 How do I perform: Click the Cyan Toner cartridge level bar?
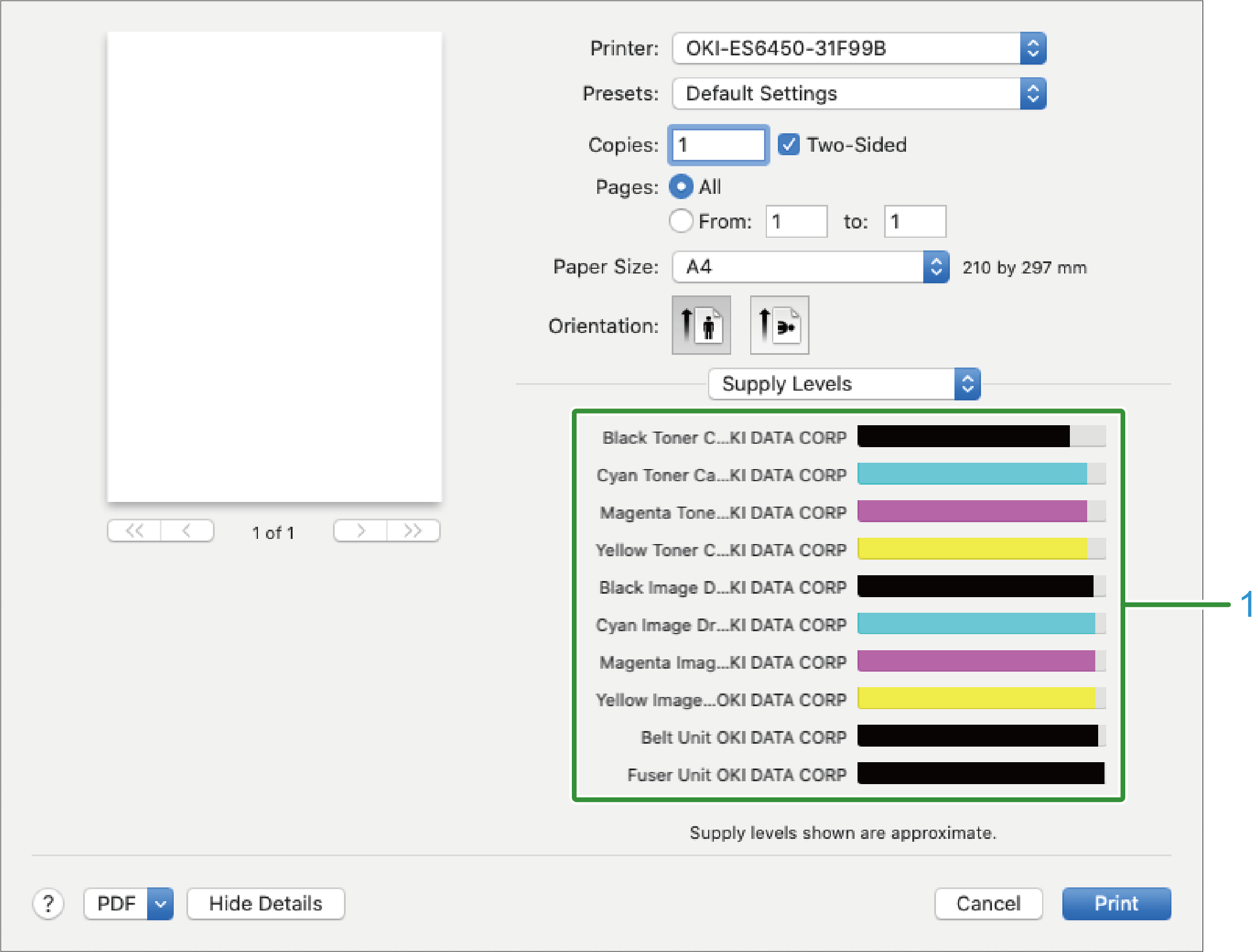click(981, 474)
